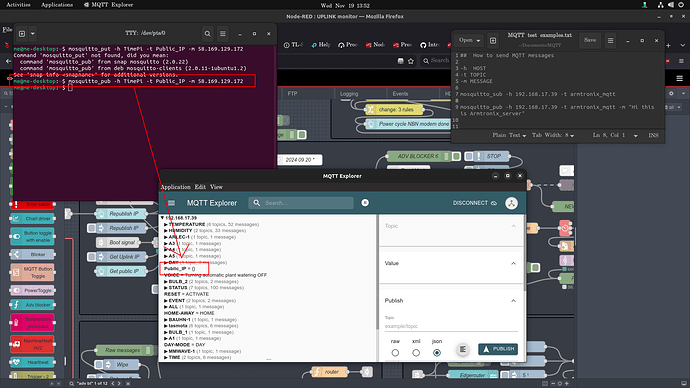Screen dimensions: 690x388
Task: Switch to the FTP flow tab in Node-RED
Action: tap(292, 94)
